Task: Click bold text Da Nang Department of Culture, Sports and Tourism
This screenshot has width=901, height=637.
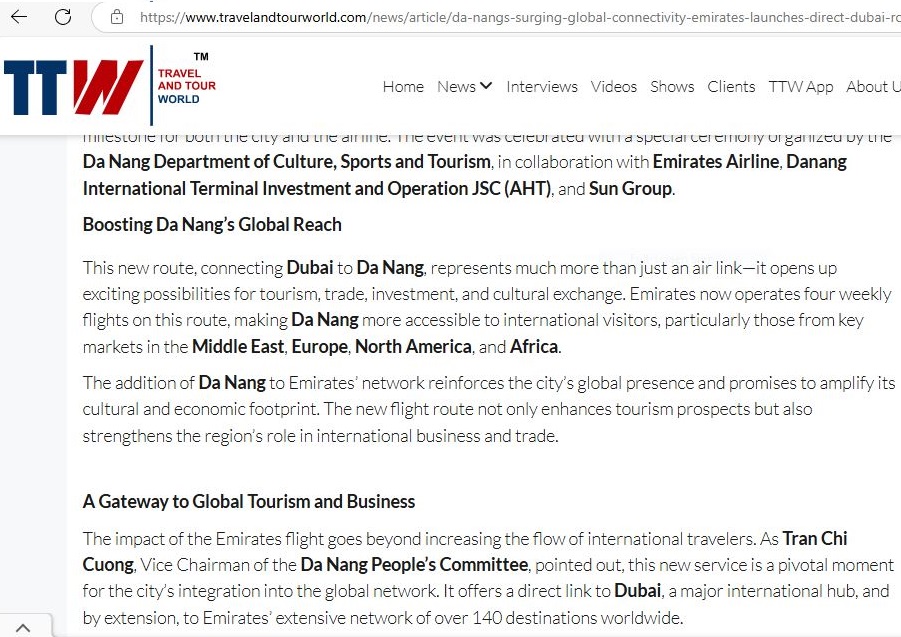Action: point(287,162)
